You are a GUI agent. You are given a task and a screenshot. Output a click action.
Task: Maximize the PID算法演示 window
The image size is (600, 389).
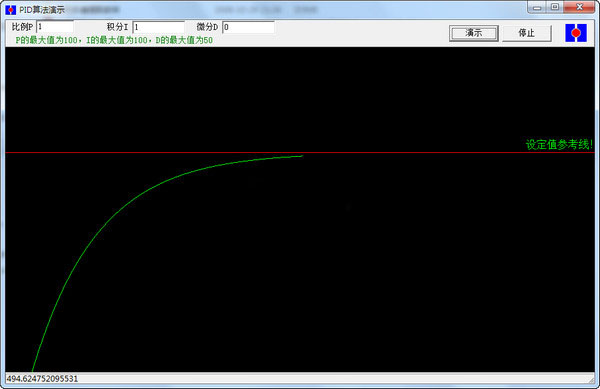[555, 7]
